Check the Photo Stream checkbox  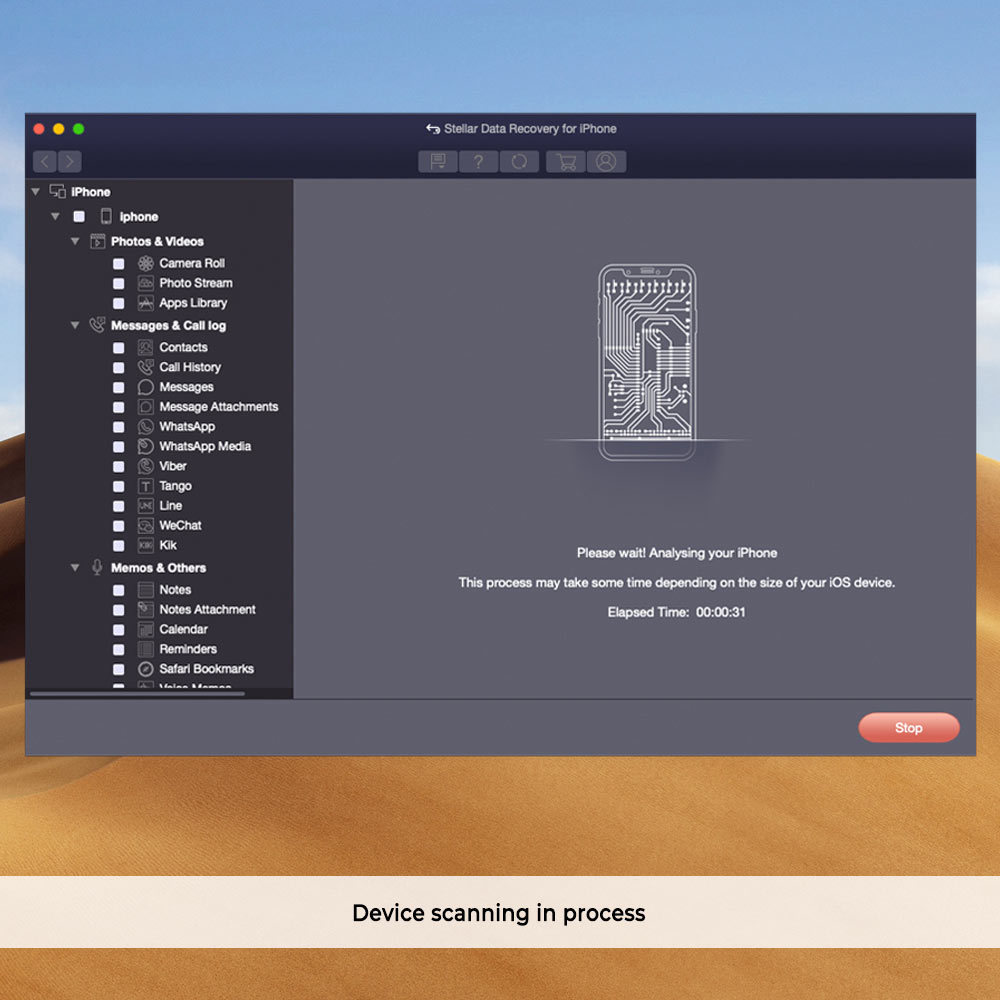119,283
